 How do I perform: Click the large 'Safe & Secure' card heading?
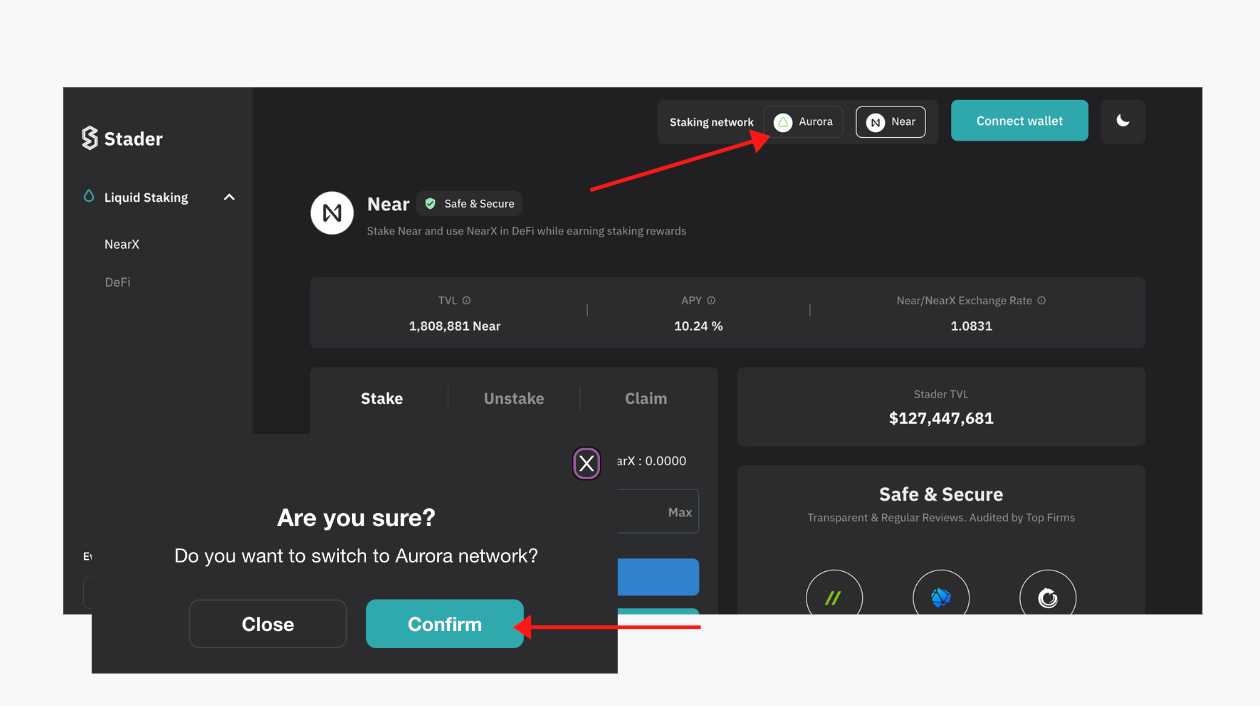(x=941, y=494)
